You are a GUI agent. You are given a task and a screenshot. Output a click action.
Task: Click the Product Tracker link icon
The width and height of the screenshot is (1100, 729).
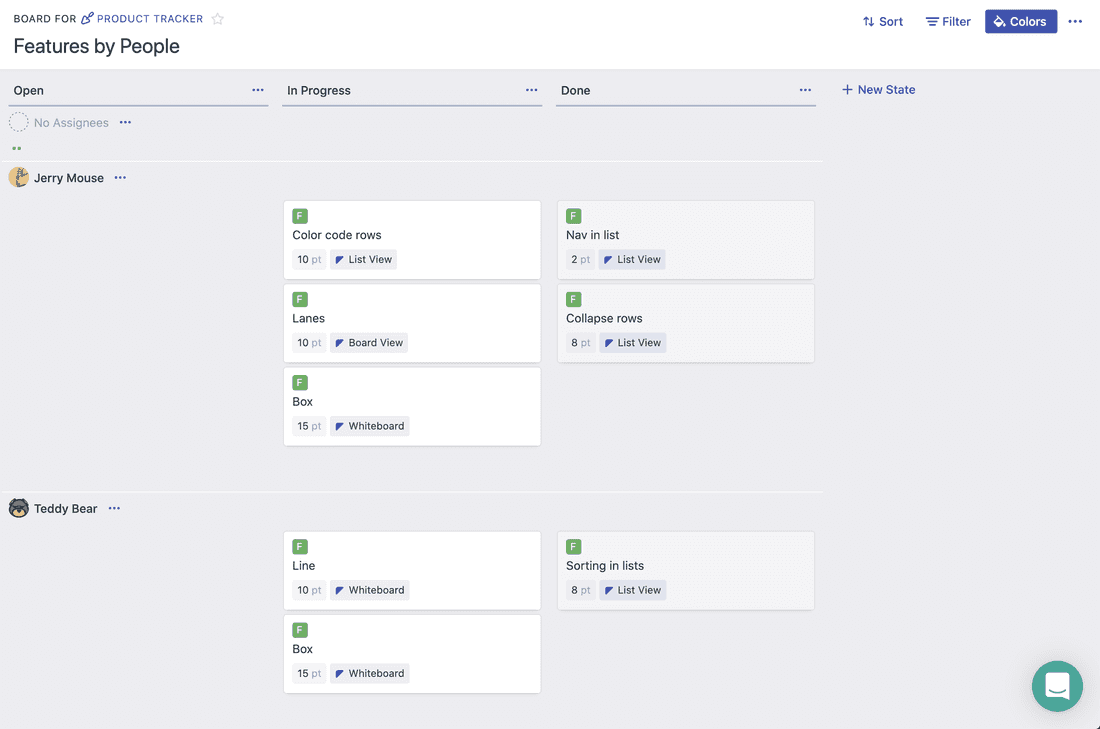pyautogui.click(x=88, y=19)
